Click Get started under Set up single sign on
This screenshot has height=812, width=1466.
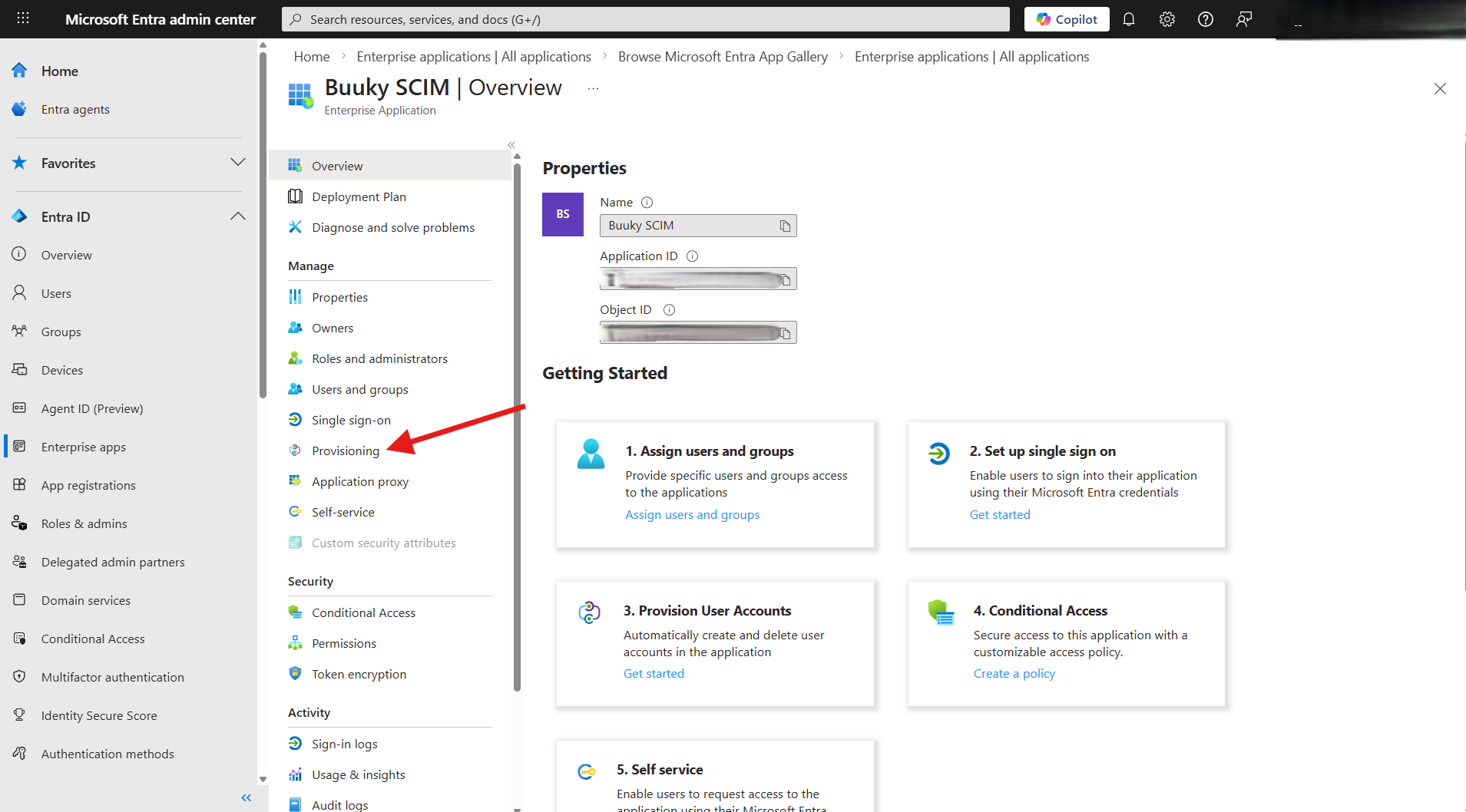[1000, 514]
